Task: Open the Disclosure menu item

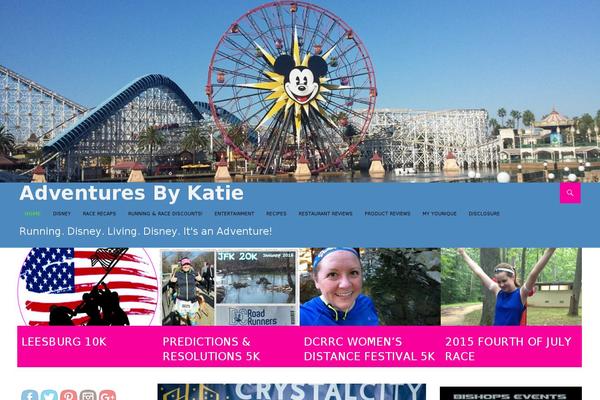Action: (484, 214)
